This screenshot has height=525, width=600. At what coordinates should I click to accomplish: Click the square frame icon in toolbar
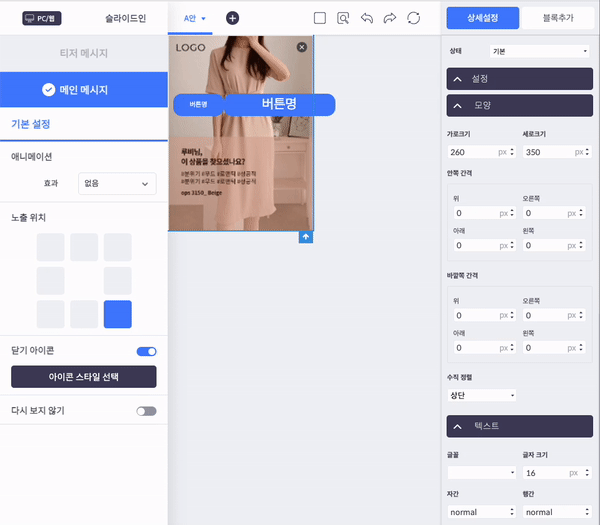tap(320, 18)
